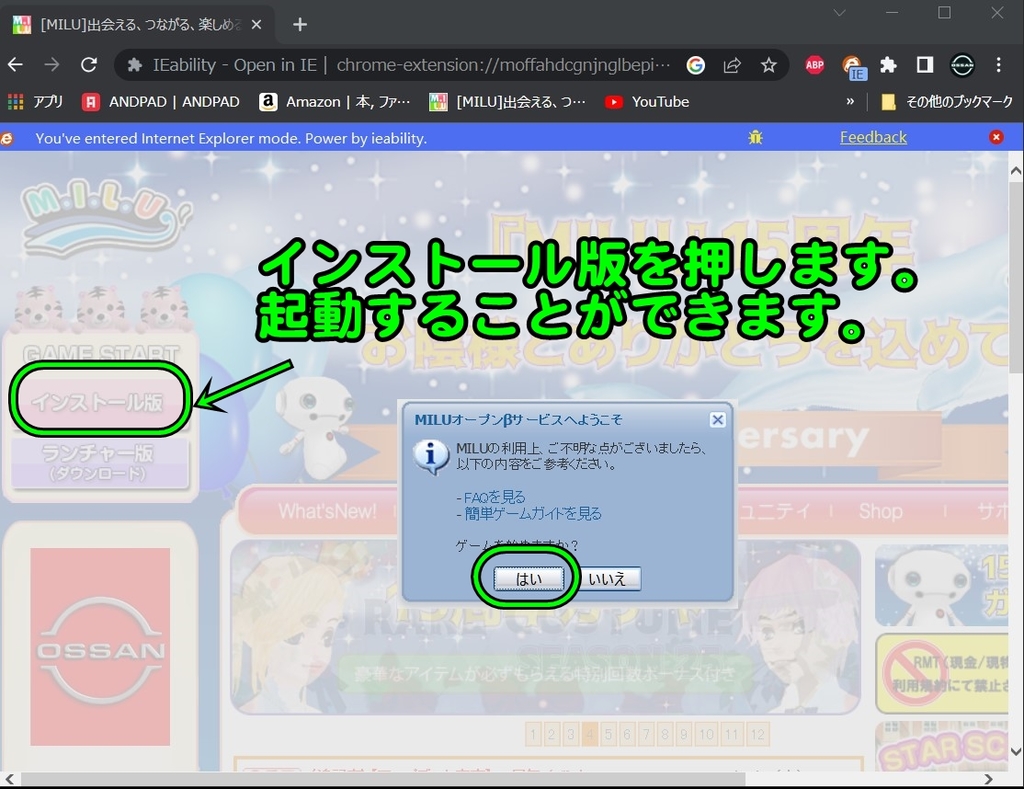Image resolution: width=1024 pixels, height=789 pixels.
Task: Open the Amazon bookmark
Action: [335, 102]
